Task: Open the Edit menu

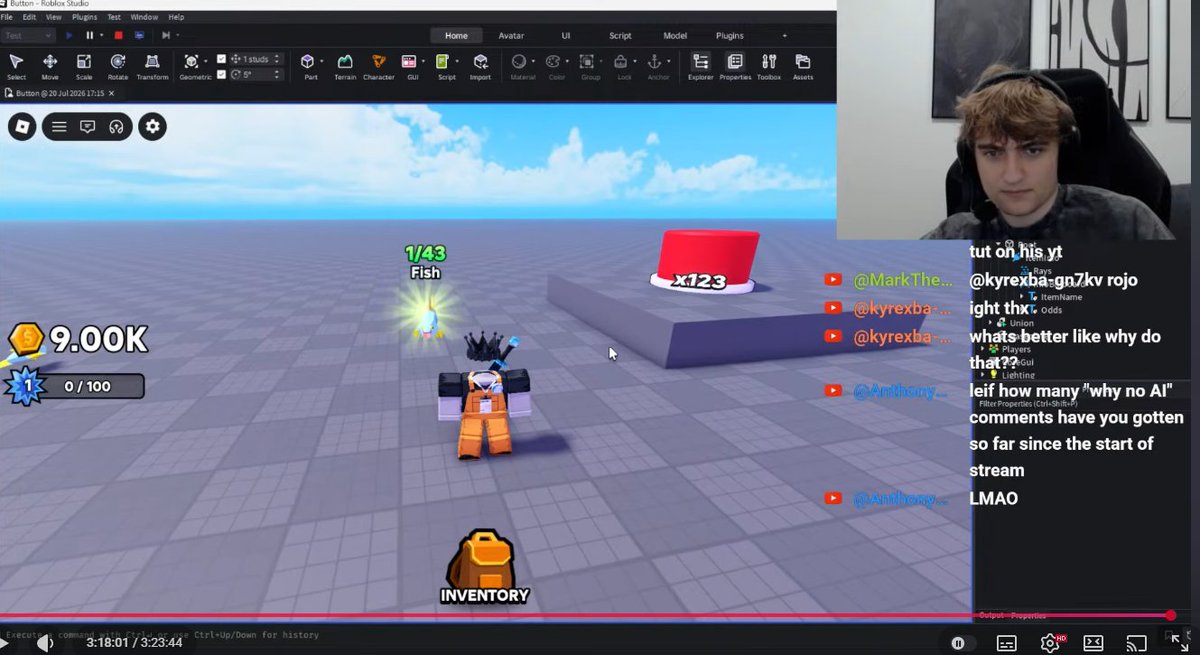Action: coord(29,17)
